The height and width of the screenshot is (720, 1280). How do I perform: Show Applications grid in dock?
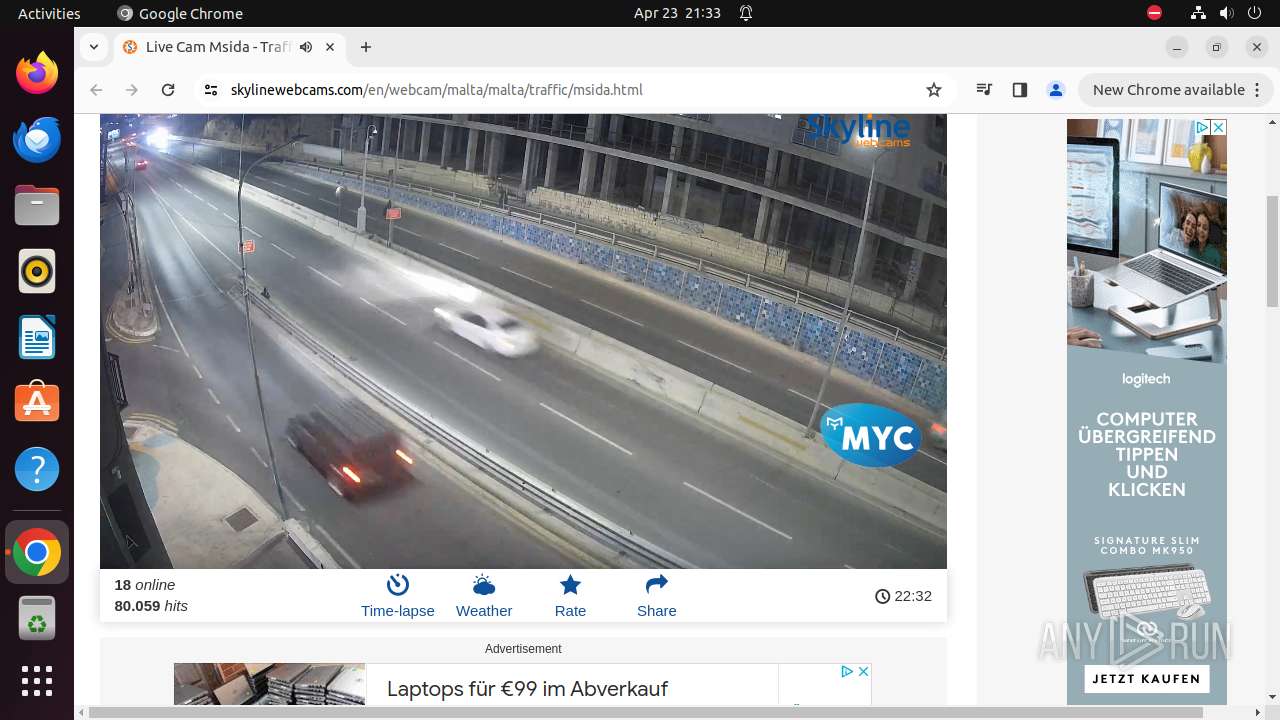pyautogui.click(x=37, y=681)
